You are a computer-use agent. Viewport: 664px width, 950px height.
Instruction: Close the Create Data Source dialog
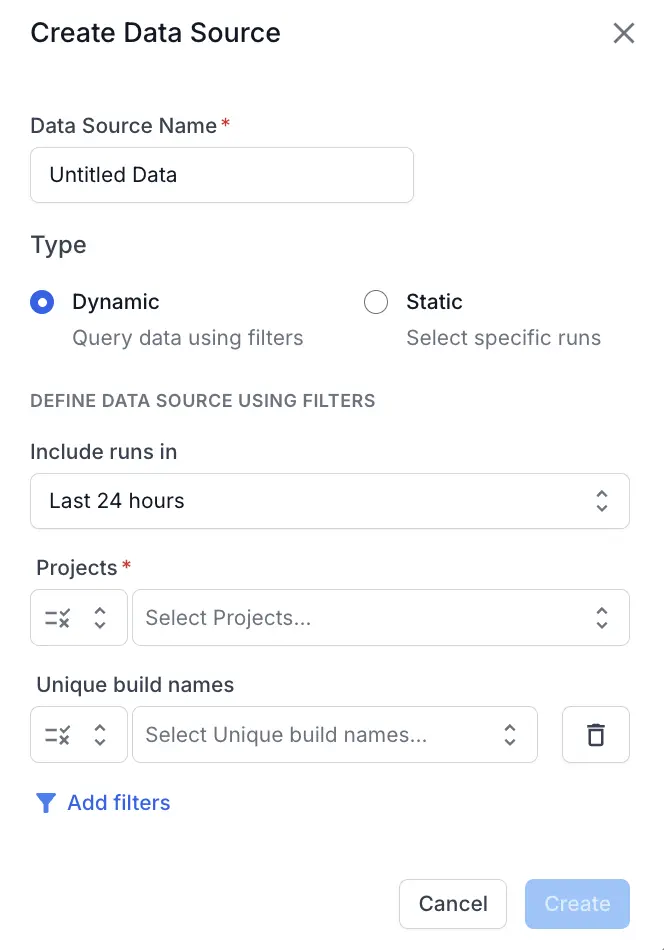tap(624, 33)
